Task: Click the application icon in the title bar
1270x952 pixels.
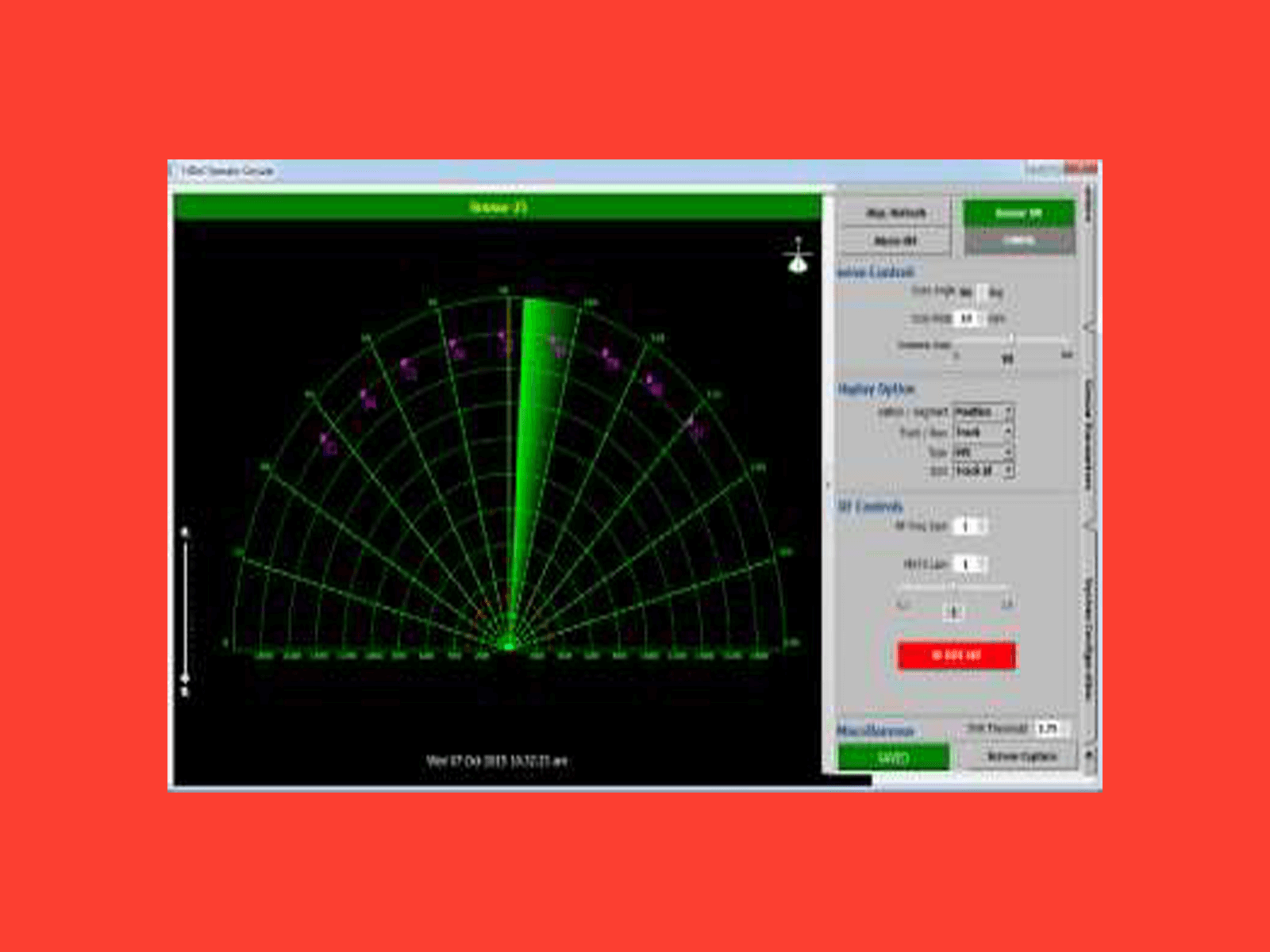Action: (174, 171)
